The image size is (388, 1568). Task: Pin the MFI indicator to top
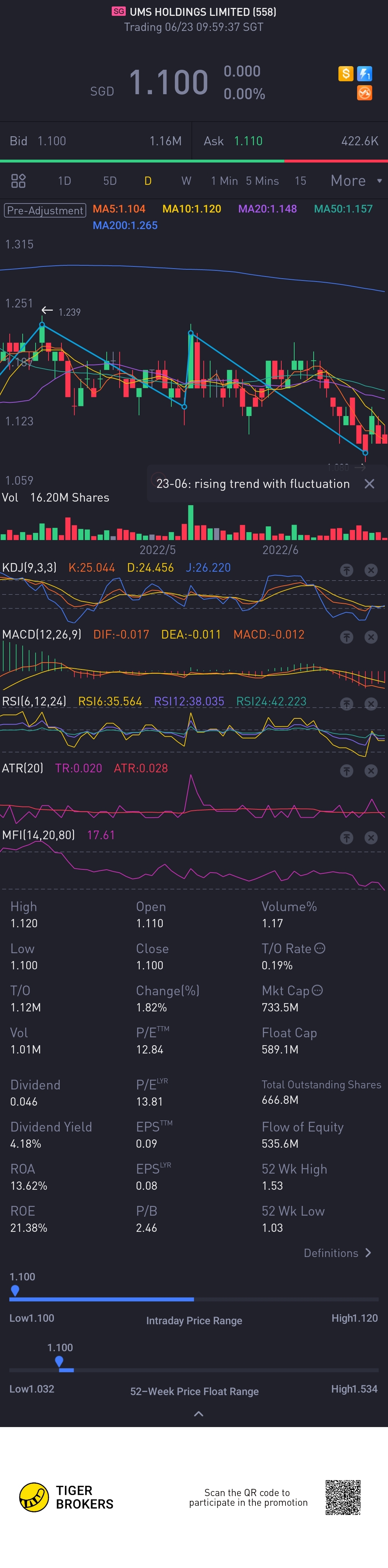(x=347, y=838)
